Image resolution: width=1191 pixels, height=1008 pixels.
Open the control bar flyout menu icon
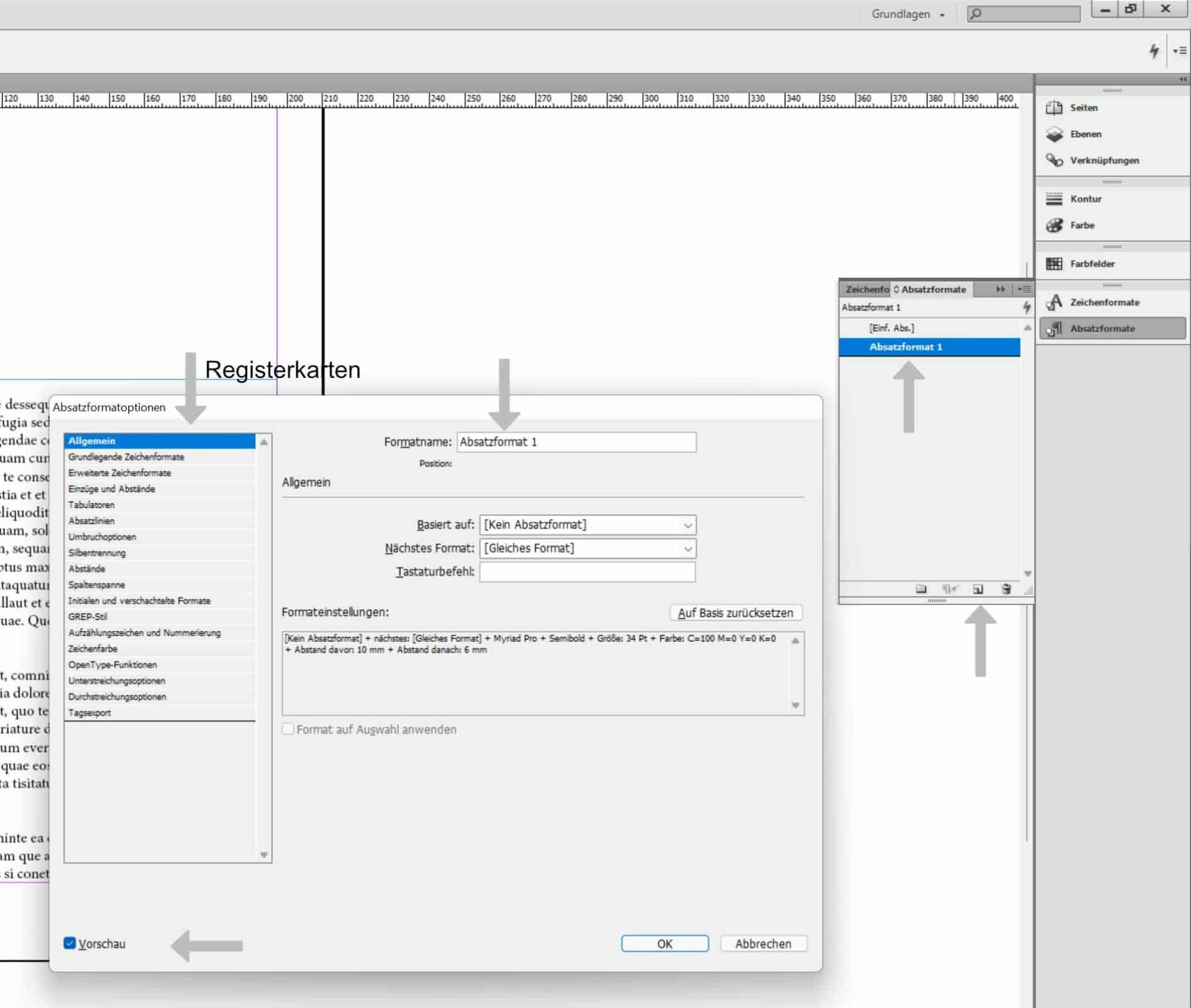(1180, 50)
